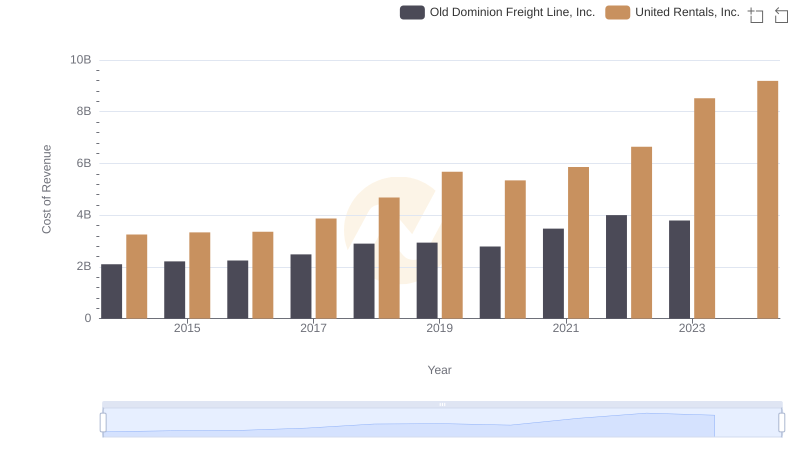The image size is (800, 461).
Task: Click Old Dominion bar for 2015
Action: tap(174, 290)
